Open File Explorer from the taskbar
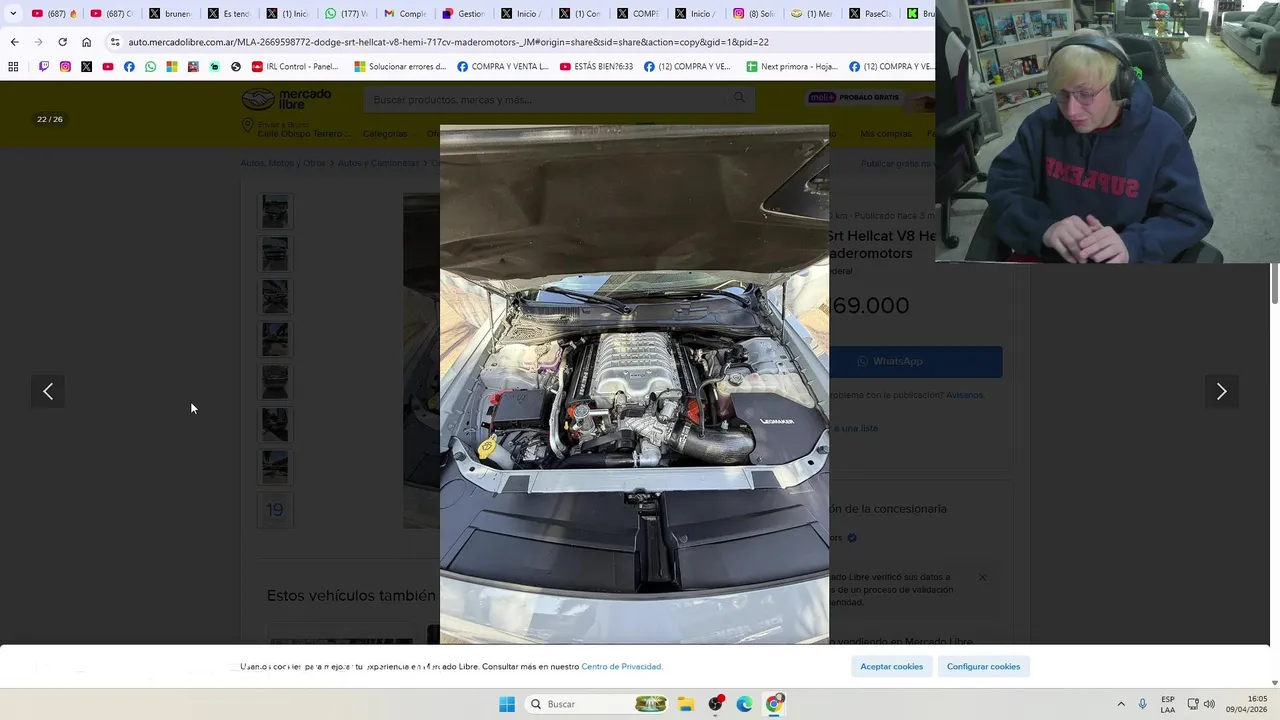Viewport: 1280px width, 720px height. pyautogui.click(x=686, y=704)
